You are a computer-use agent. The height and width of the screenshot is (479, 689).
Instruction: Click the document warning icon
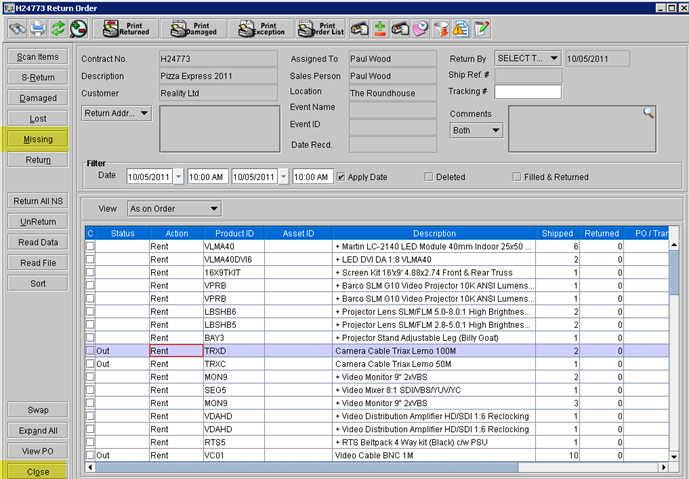point(460,29)
